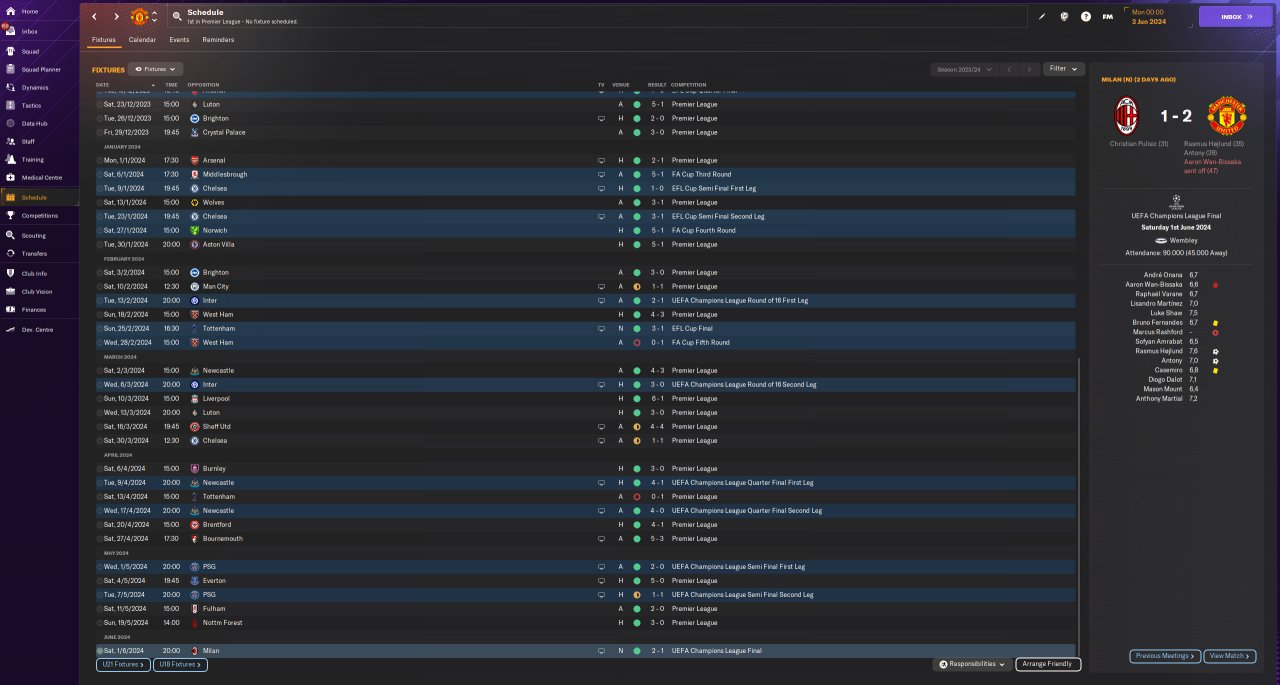
Task: Tick checkbox for Arsenal 1/1/2024 fixture
Action: coord(100,160)
